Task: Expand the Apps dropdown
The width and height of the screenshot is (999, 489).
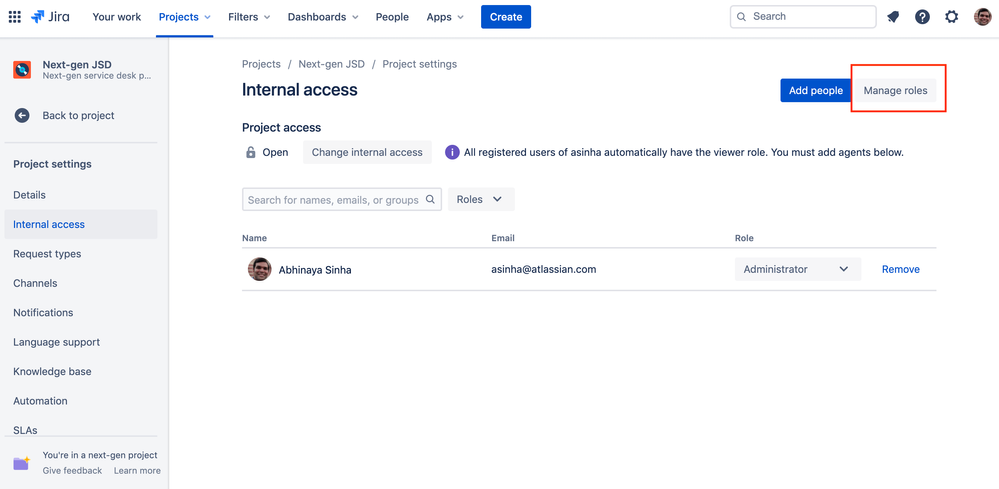Action: 445,17
